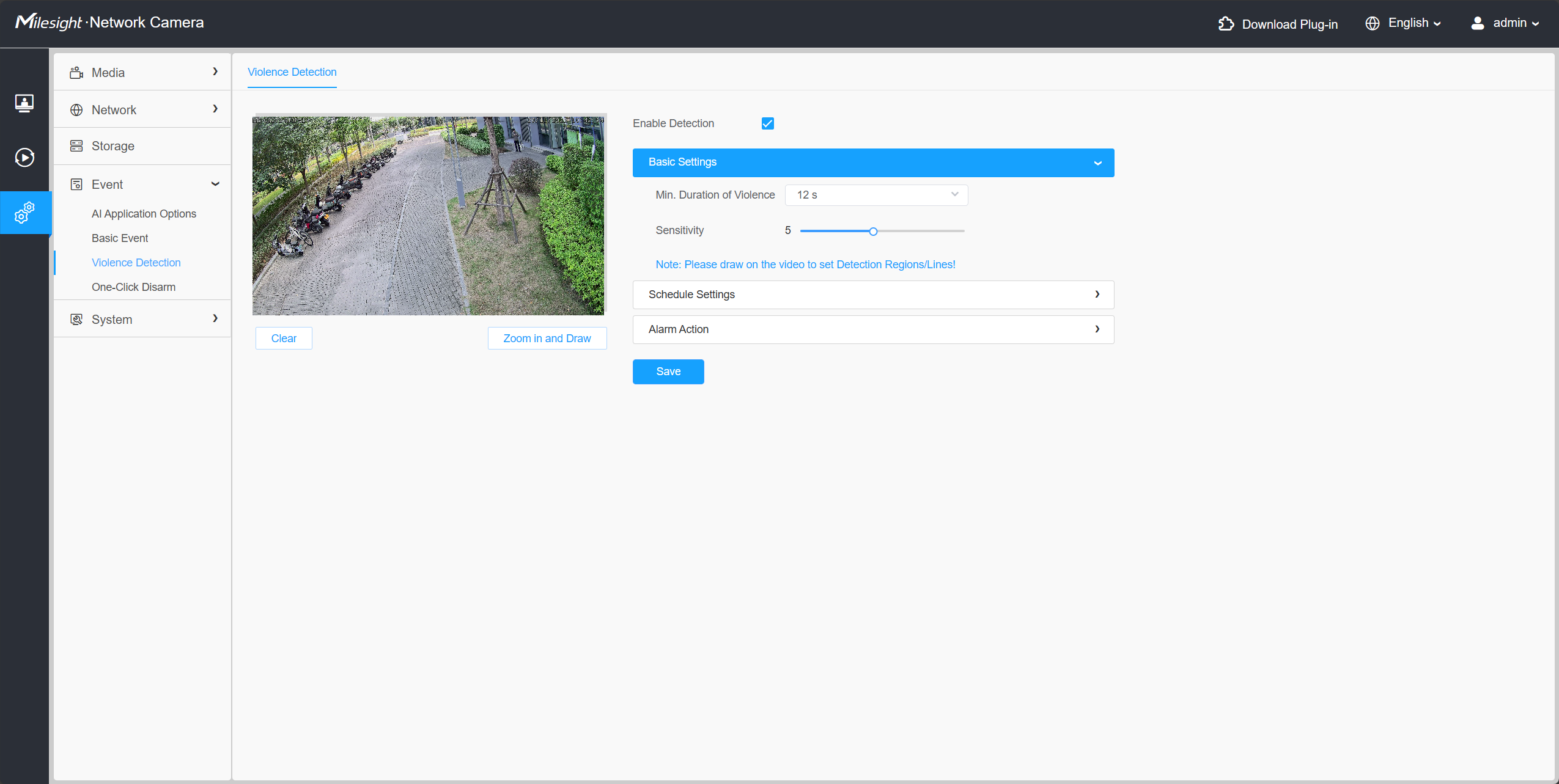Click the language globe icon
The image size is (1559, 784).
[1373, 23]
